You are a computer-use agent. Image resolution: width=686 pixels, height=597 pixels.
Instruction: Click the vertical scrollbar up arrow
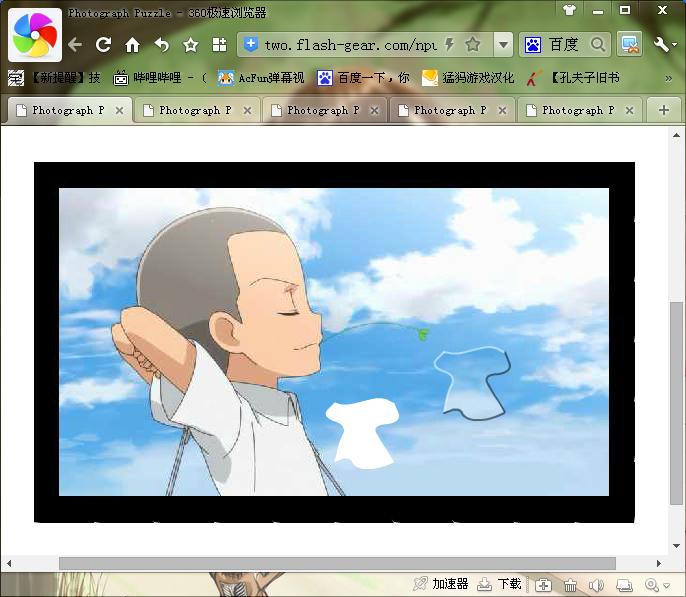pyautogui.click(x=676, y=135)
